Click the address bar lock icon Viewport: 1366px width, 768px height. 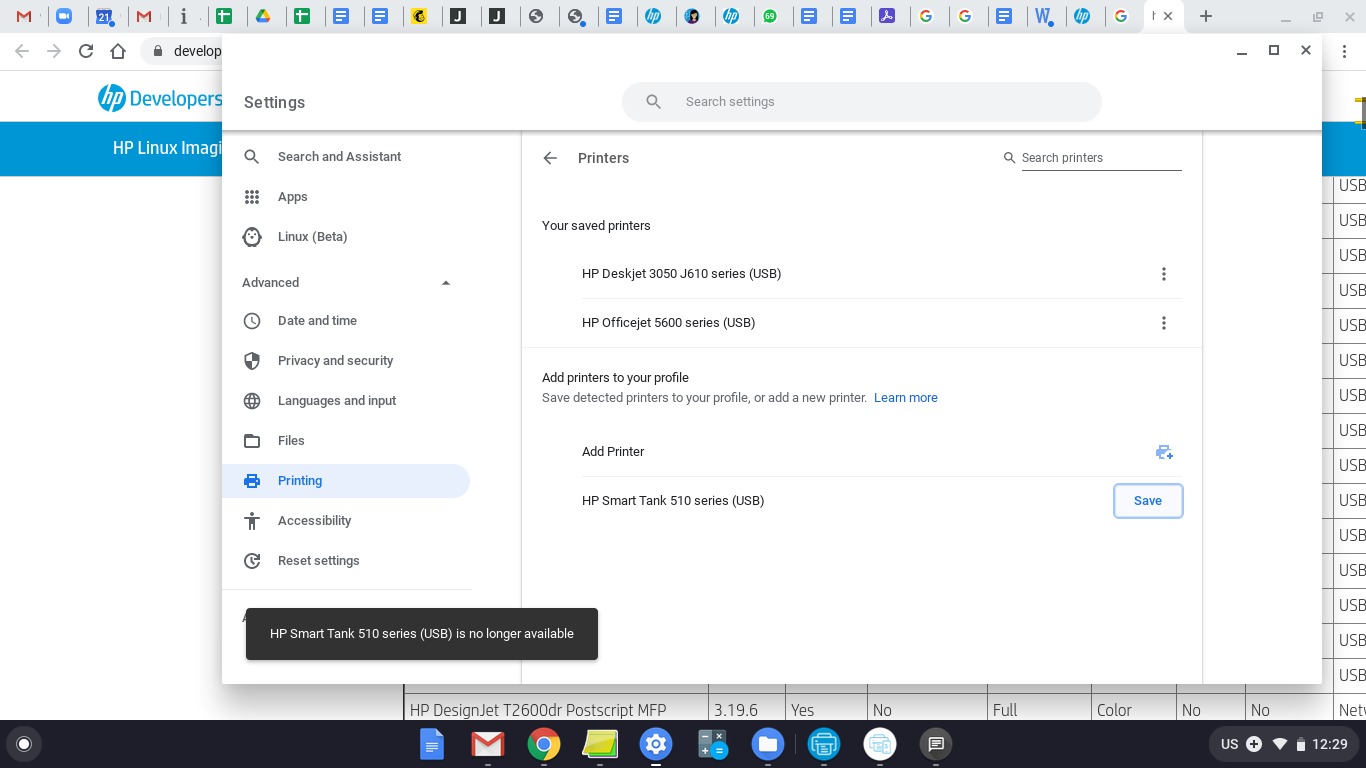click(158, 51)
